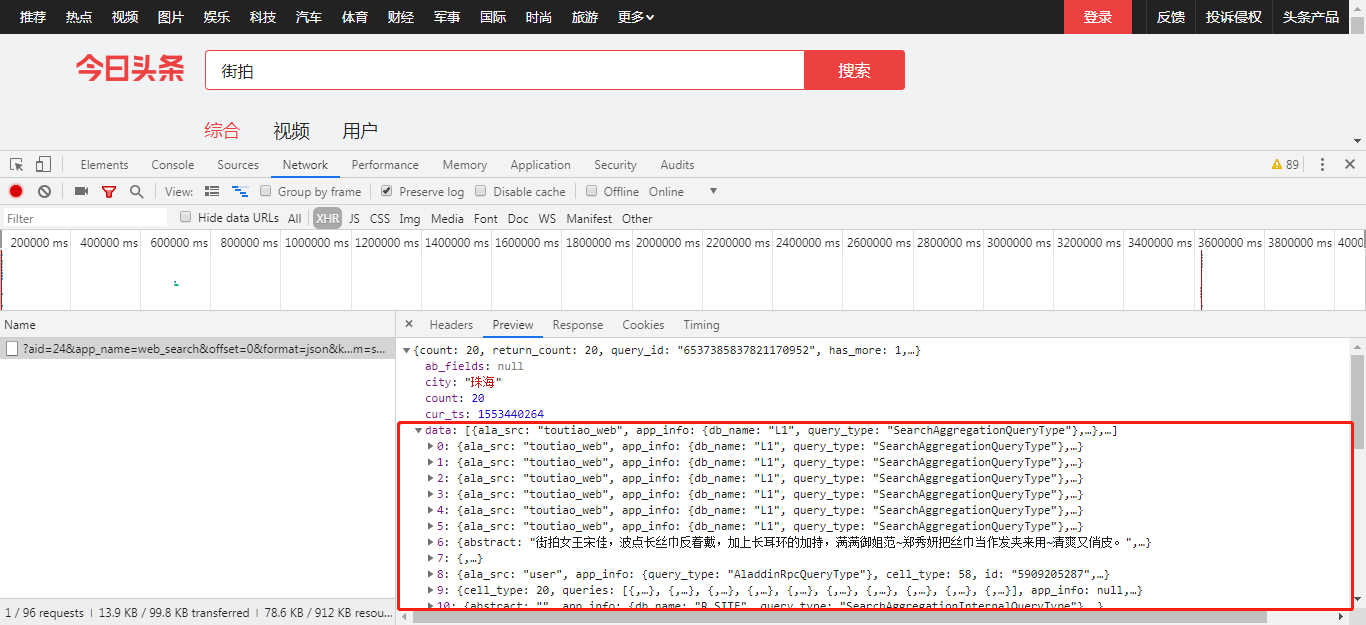Toggle the capture screenshots camera icon
This screenshot has height=625, width=1366.
pos(82,191)
